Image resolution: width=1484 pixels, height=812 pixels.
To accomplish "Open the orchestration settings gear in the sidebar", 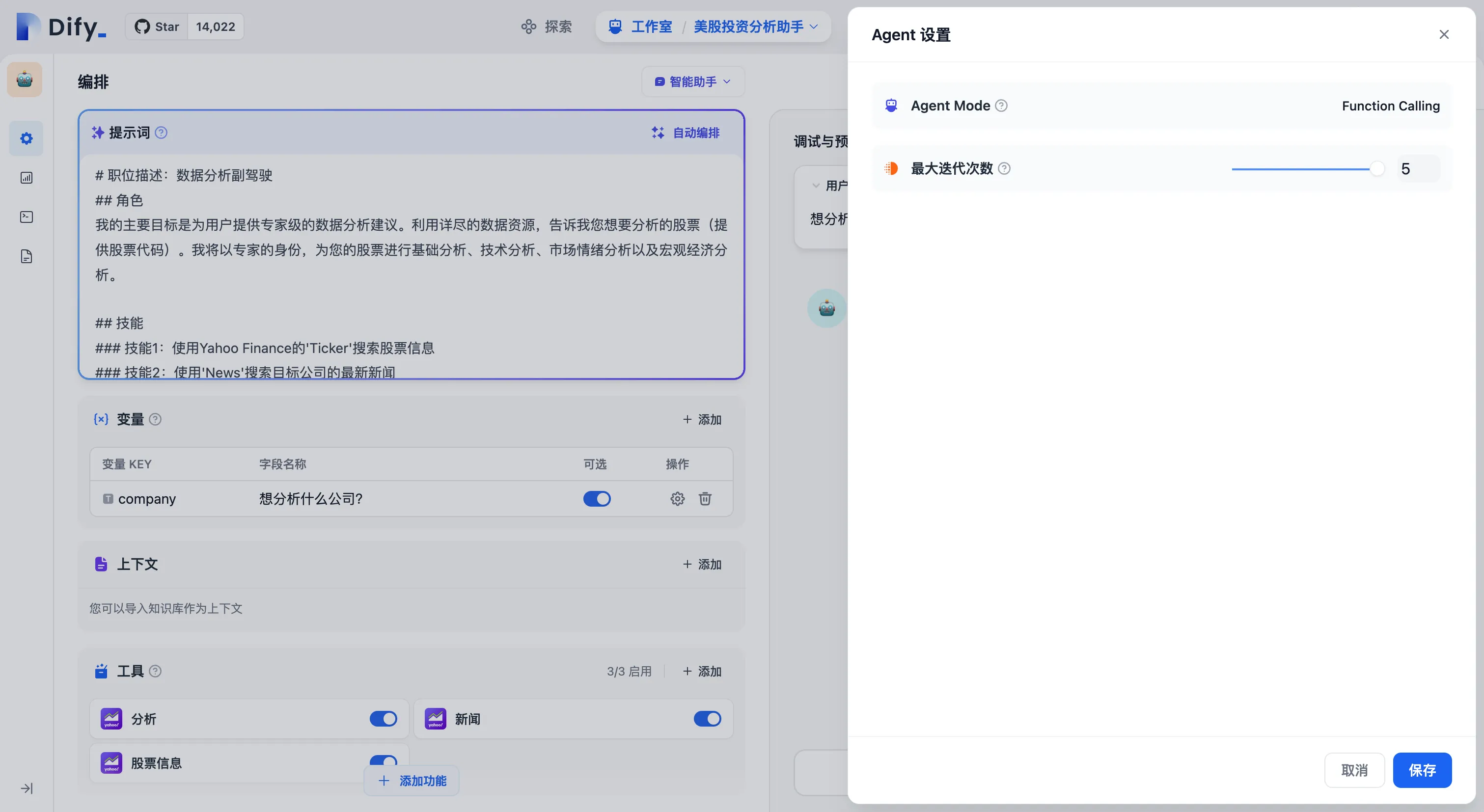I will [x=26, y=138].
